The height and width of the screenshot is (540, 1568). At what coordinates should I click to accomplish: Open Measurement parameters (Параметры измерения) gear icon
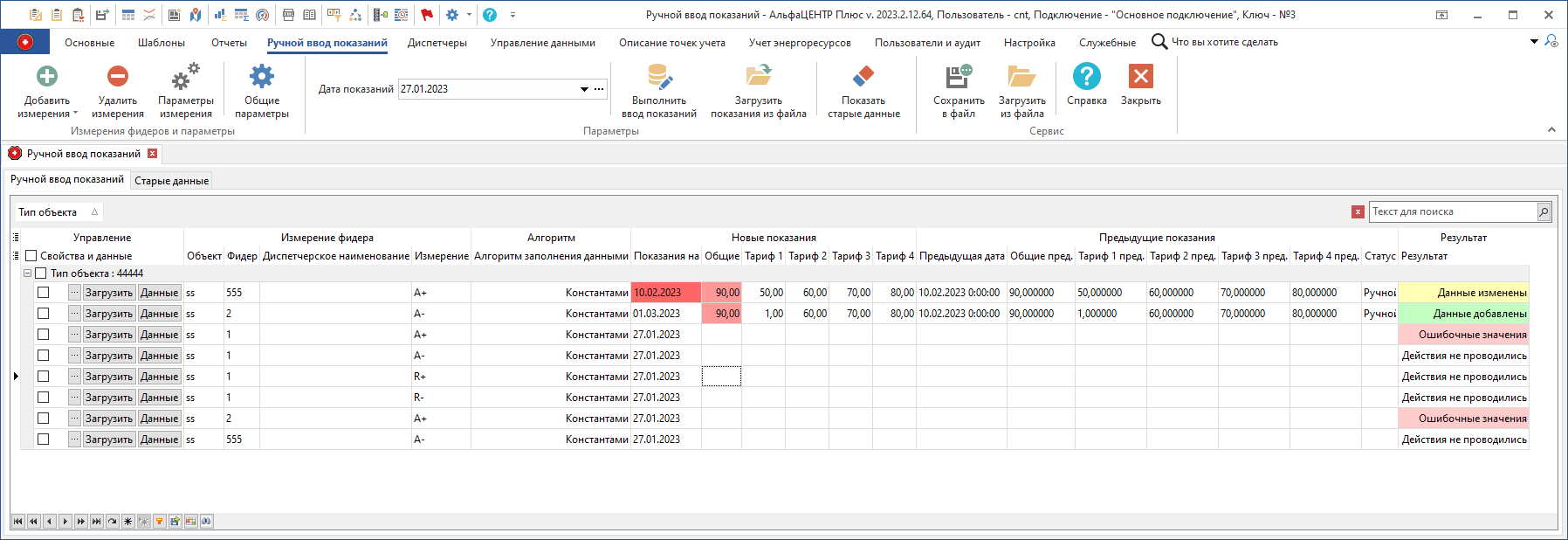[x=185, y=77]
